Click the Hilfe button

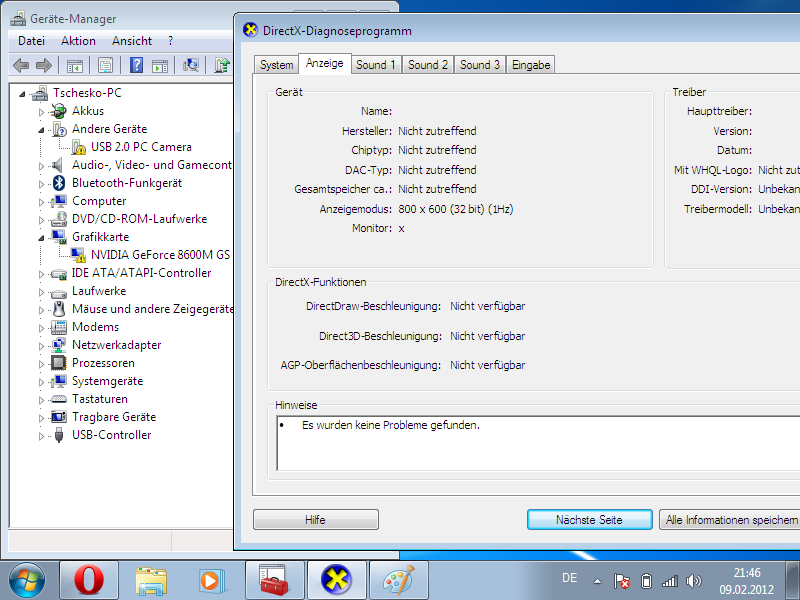(316, 519)
